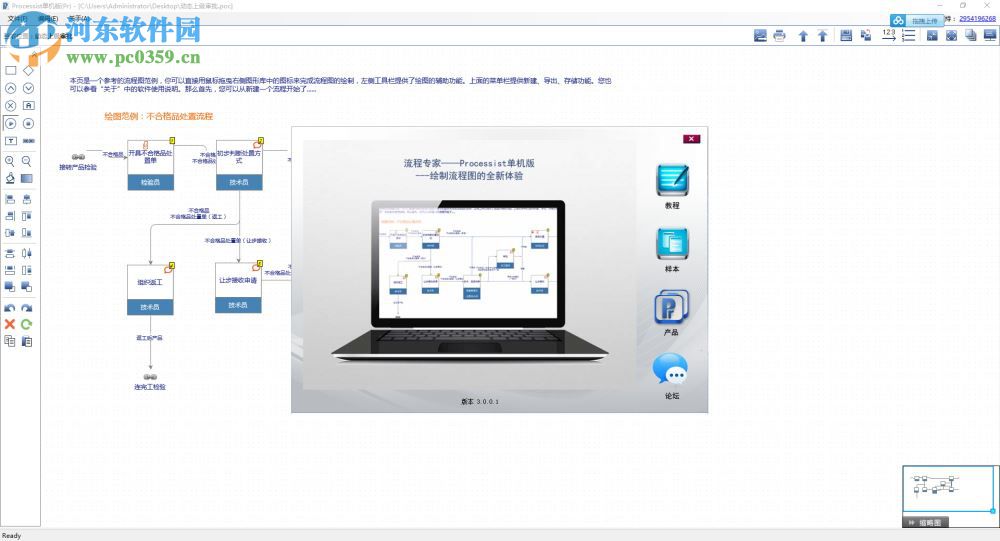
Task: Pick the circled up-chevron shape
Action: point(11,88)
